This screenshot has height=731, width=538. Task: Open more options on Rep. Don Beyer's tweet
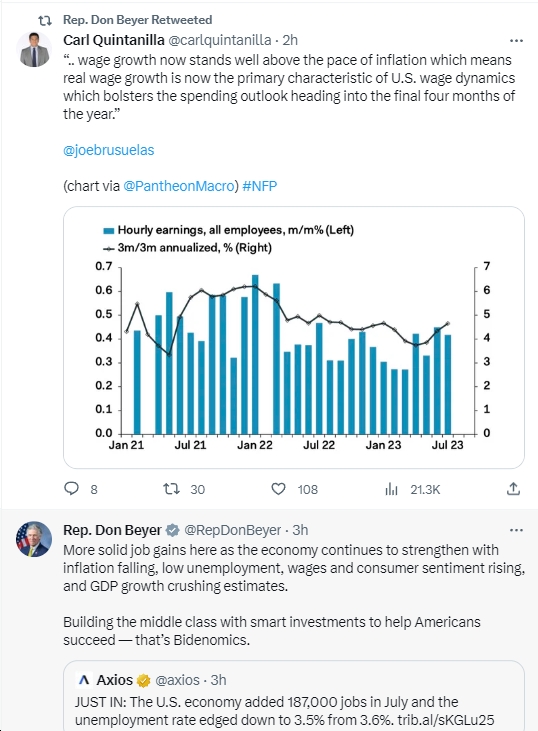pos(516,531)
